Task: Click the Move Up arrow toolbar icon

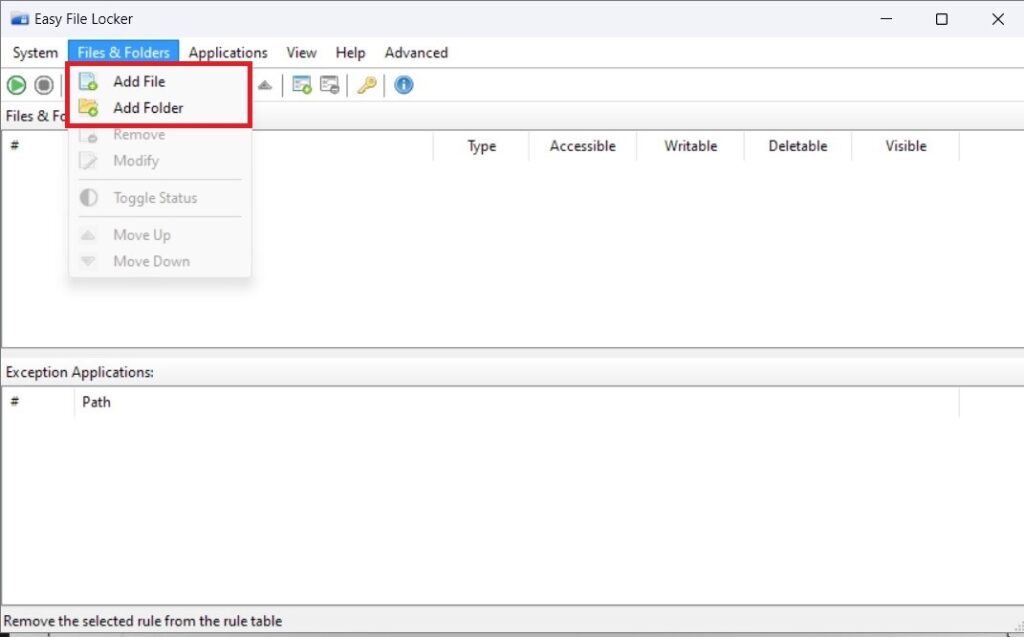Action: point(264,85)
